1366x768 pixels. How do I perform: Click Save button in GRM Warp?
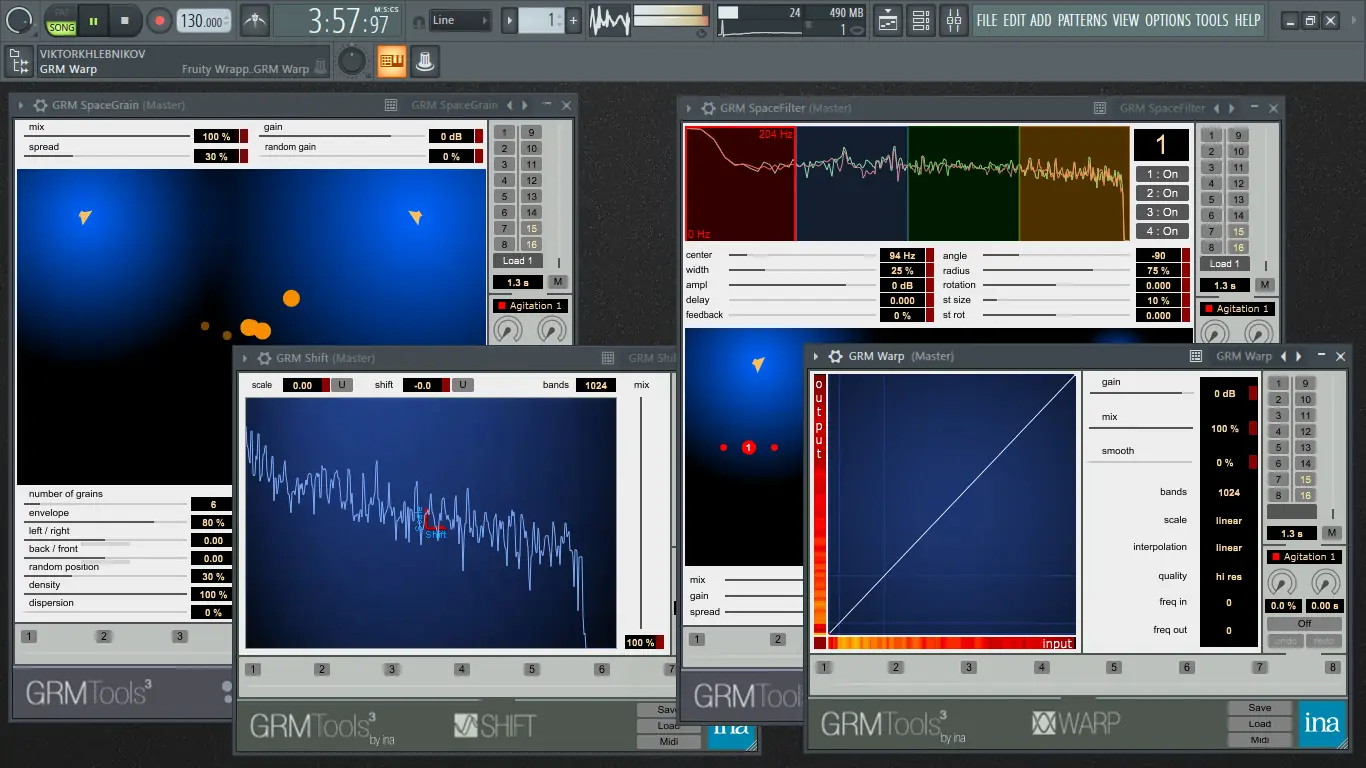1259,708
